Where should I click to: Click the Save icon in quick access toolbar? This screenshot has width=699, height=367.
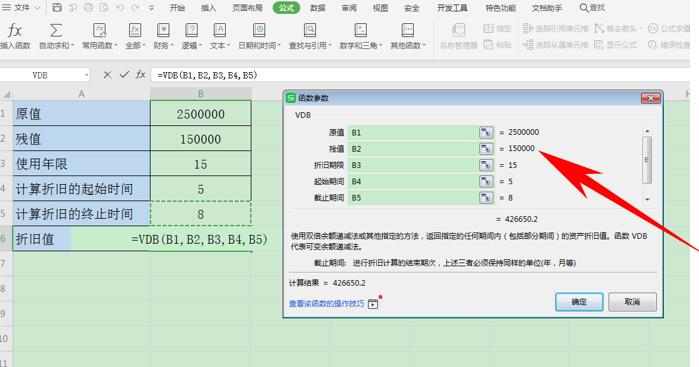[57, 8]
